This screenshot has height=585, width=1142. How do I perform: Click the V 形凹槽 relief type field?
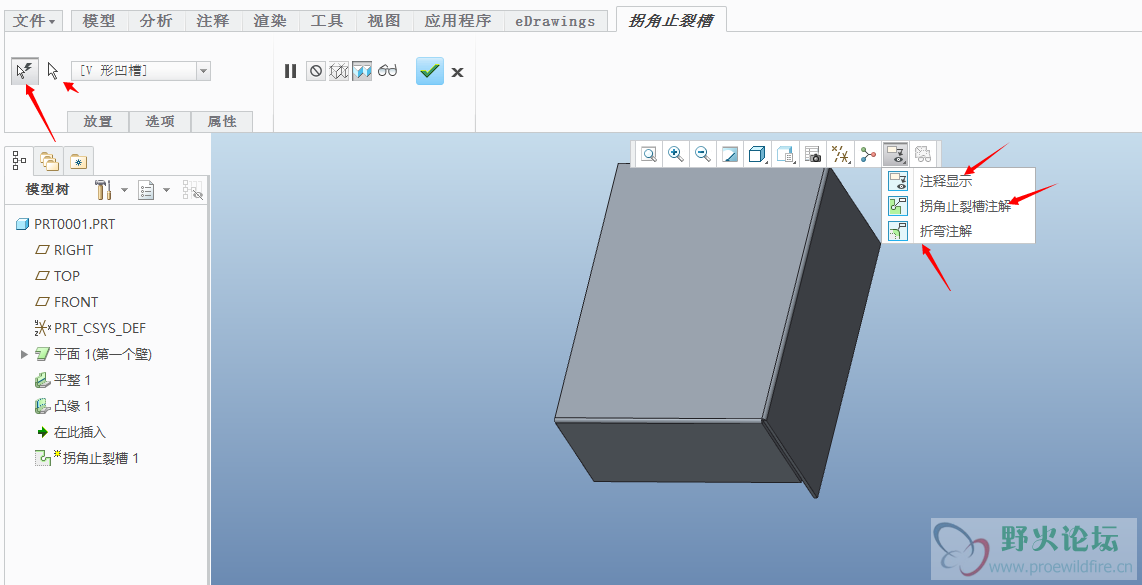tap(134, 71)
